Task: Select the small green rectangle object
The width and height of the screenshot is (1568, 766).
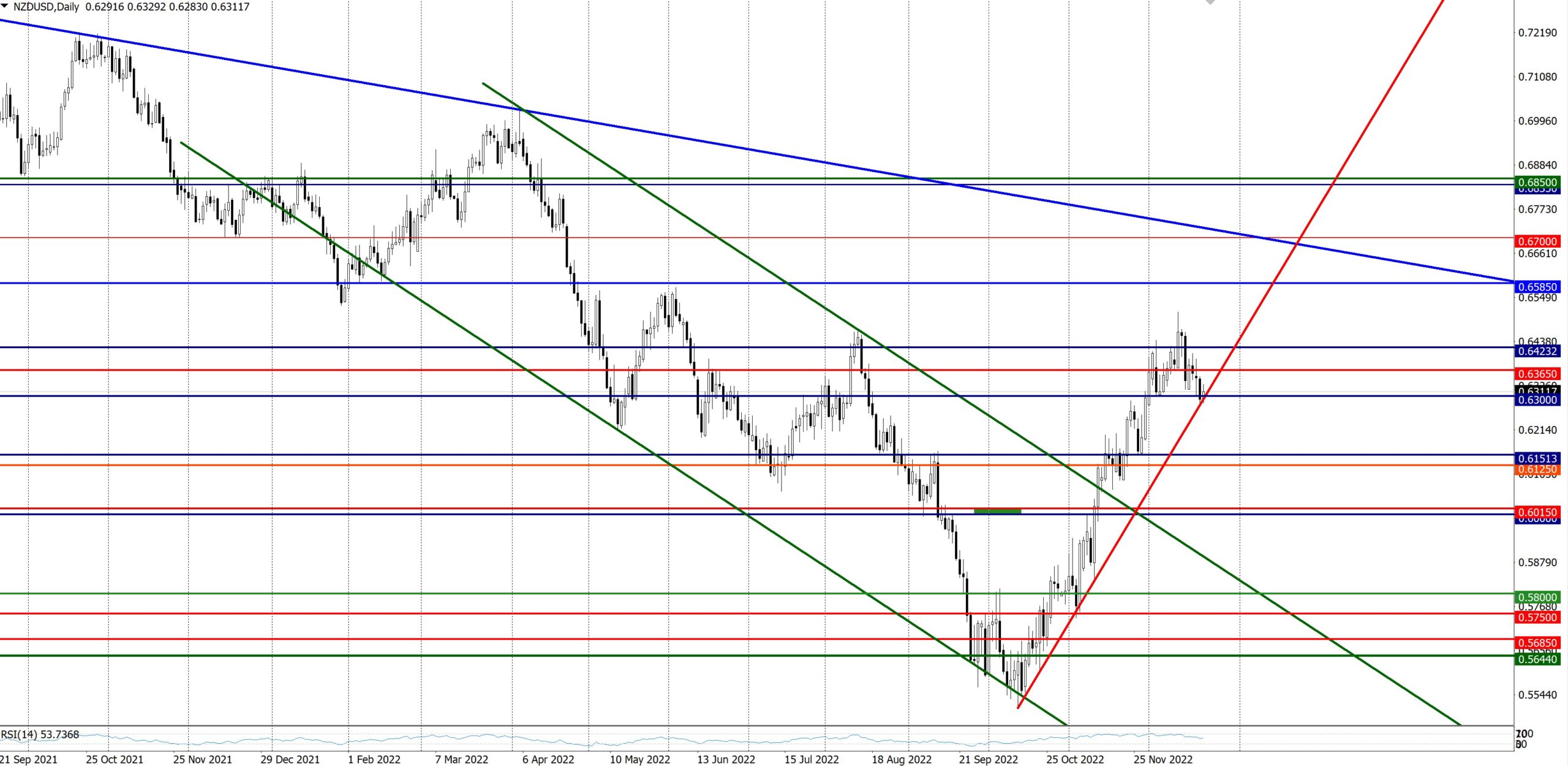Action: [997, 510]
